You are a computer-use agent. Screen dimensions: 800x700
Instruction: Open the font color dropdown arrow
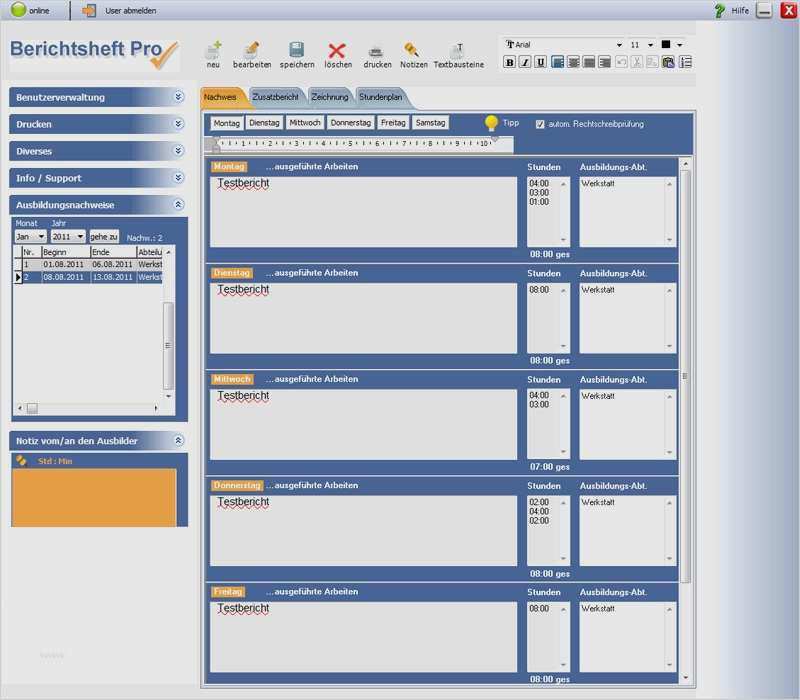point(680,45)
